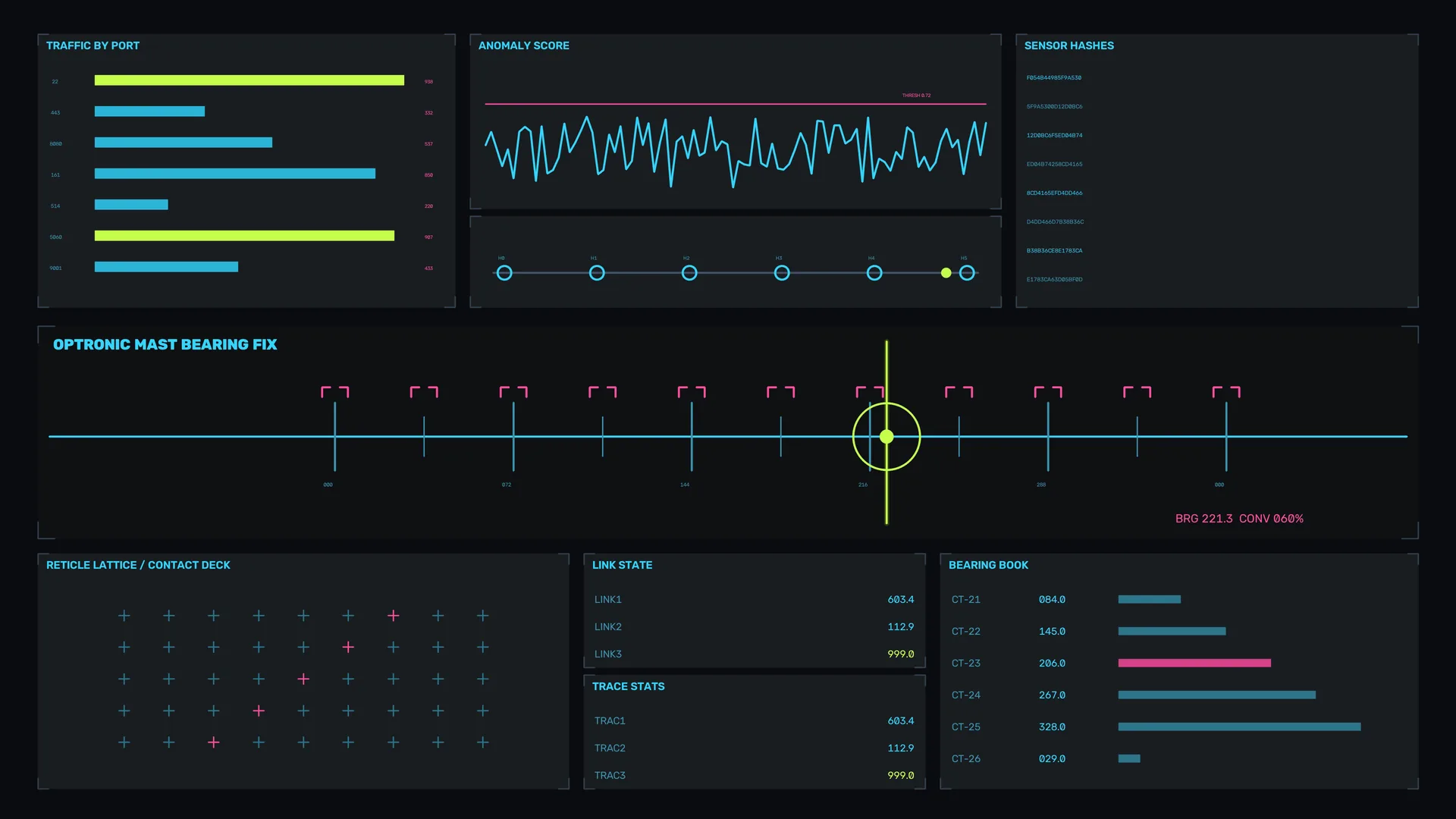The width and height of the screenshot is (1456, 819).
Task: Select the H0 timeline node
Action: pyautogui.click(x=504, y=273)
